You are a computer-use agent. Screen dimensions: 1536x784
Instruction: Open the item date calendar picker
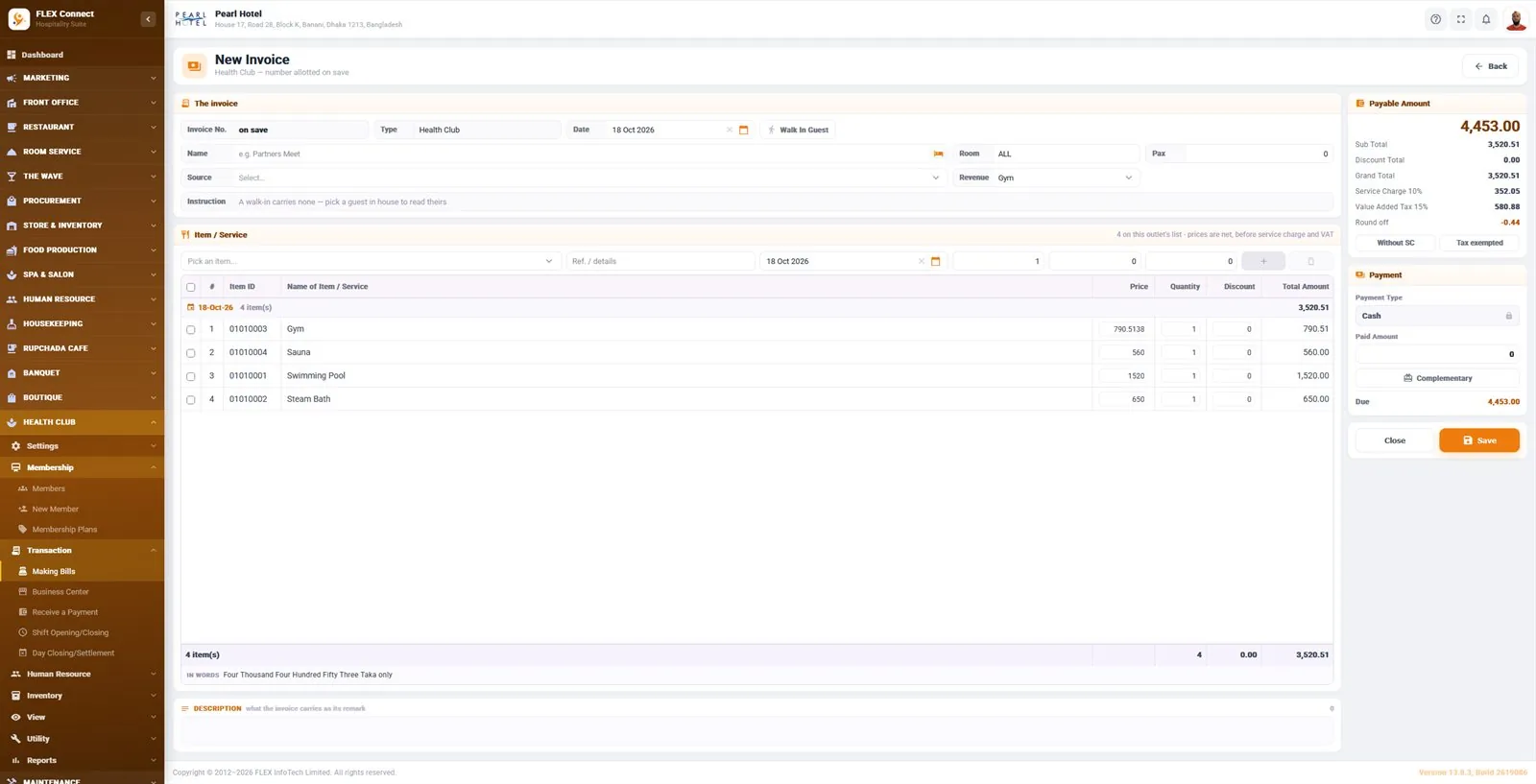(935, 261)
